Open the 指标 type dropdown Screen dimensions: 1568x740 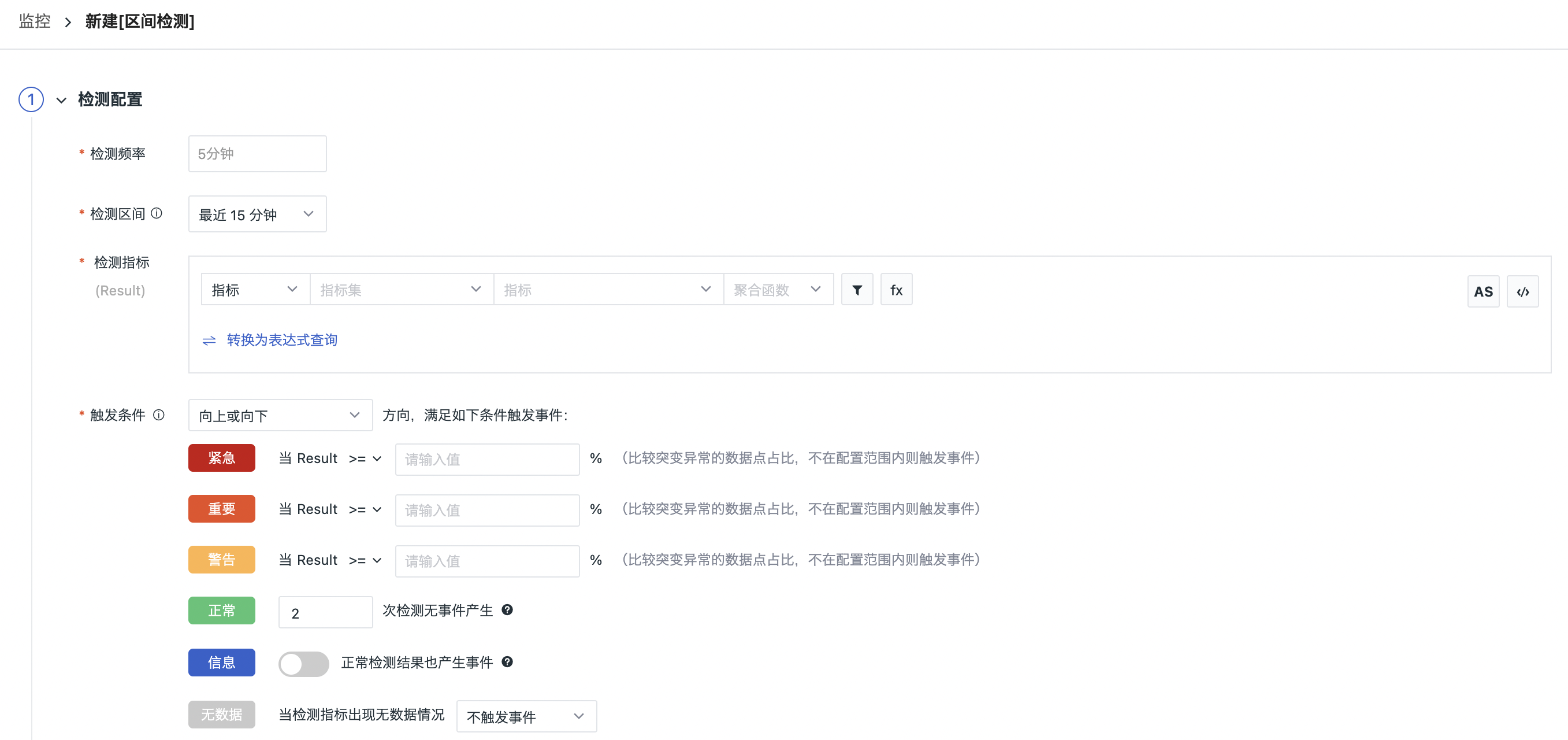click(255, 290)
